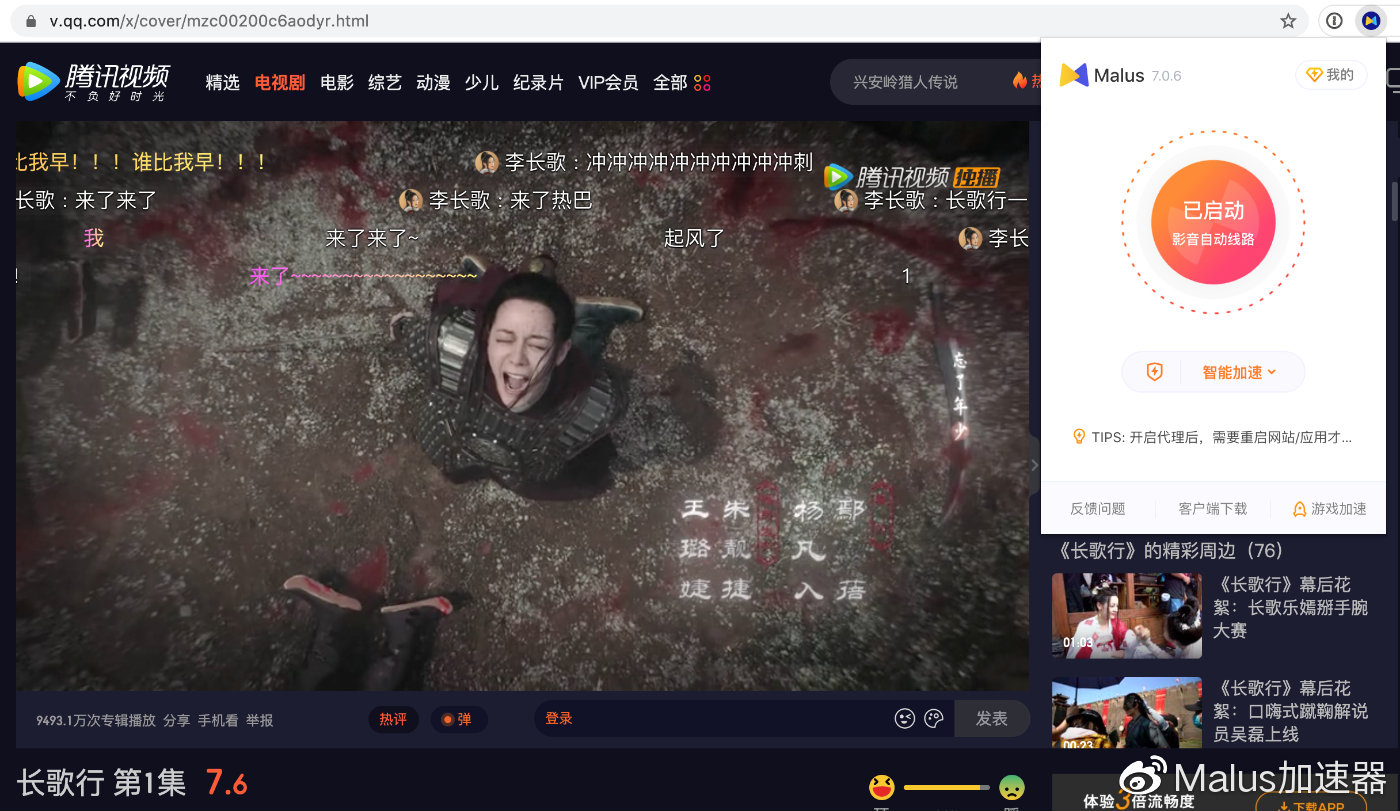Click the sick green face rating emoji

point(1011,788)
